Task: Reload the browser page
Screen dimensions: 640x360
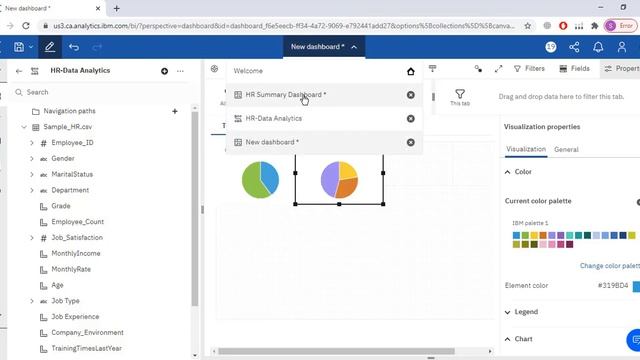Action: click(26, 26)
